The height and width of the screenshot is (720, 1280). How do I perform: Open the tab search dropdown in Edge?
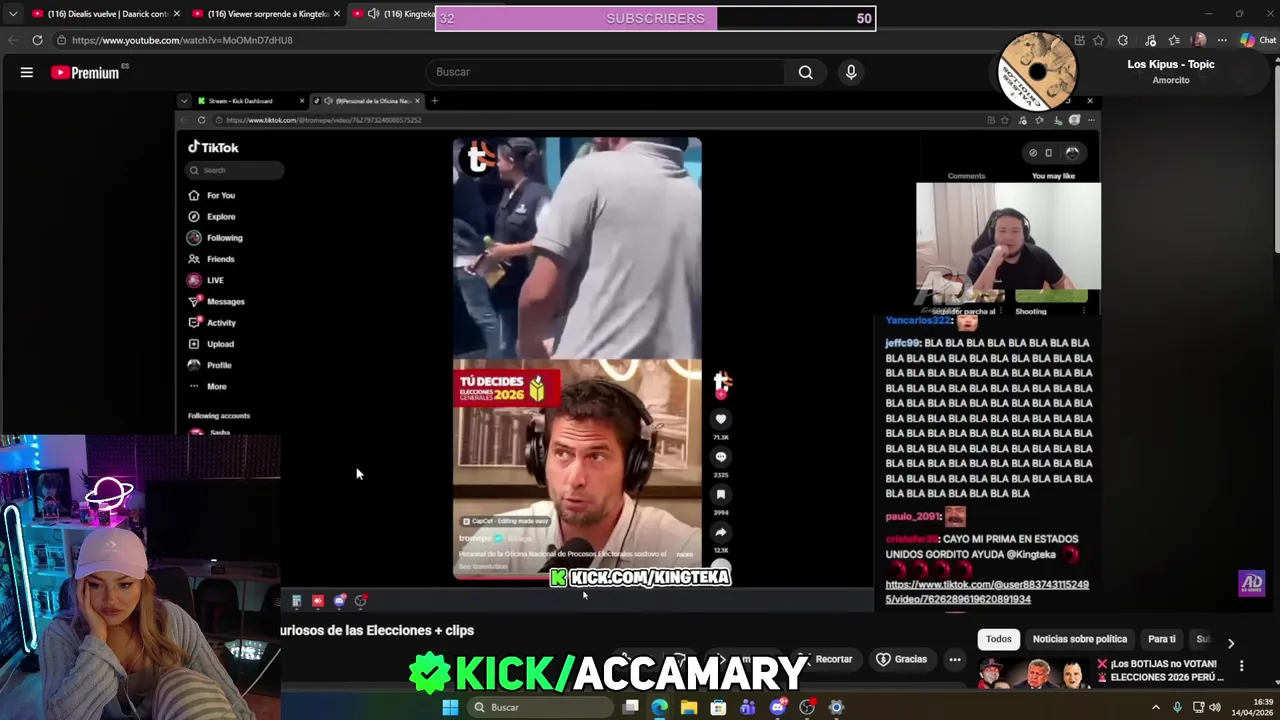(12, 14)
